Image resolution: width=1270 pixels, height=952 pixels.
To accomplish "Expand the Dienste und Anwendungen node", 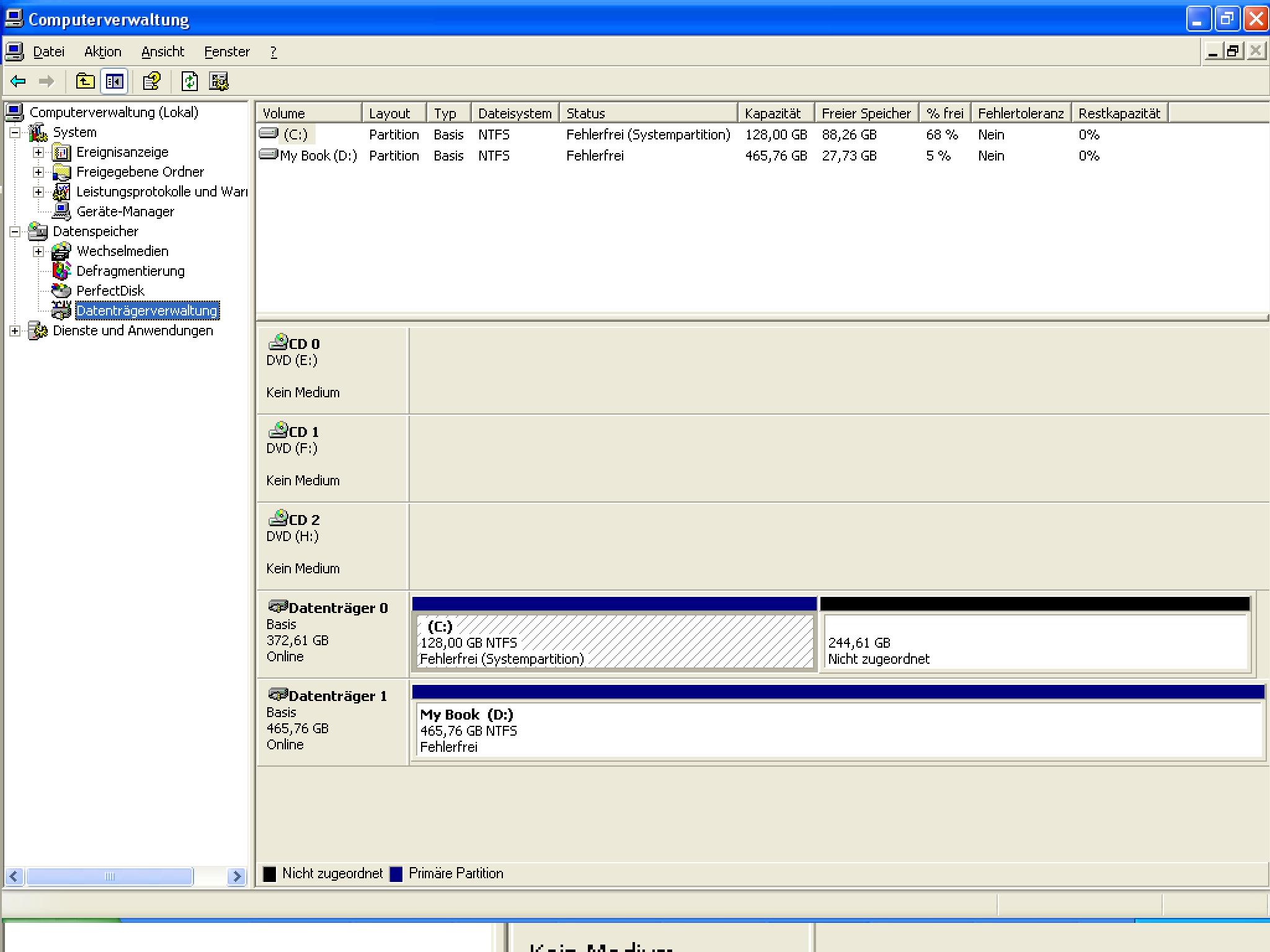I will 15,331.
